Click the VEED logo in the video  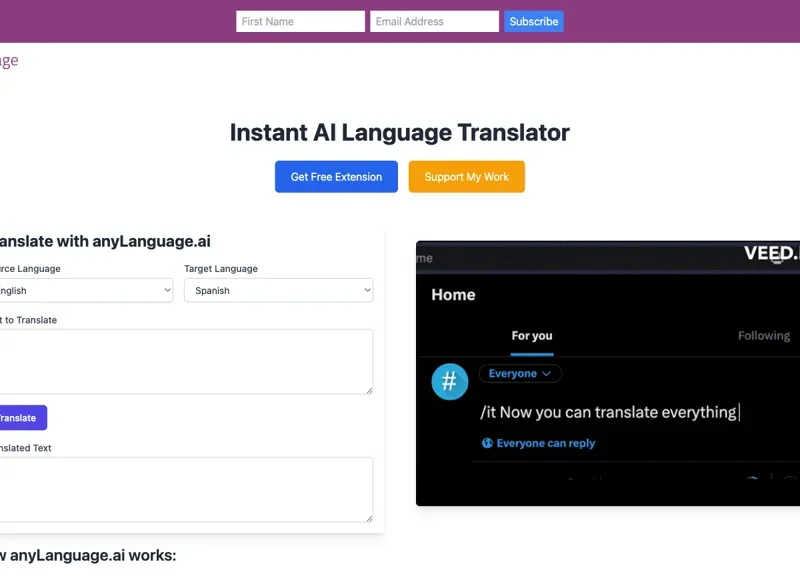(771, 253)
